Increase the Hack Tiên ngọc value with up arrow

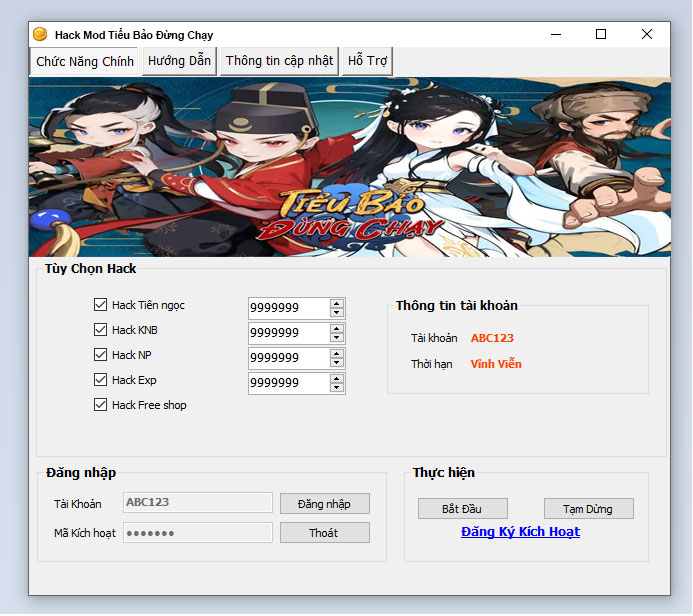(x=337, y=303)
